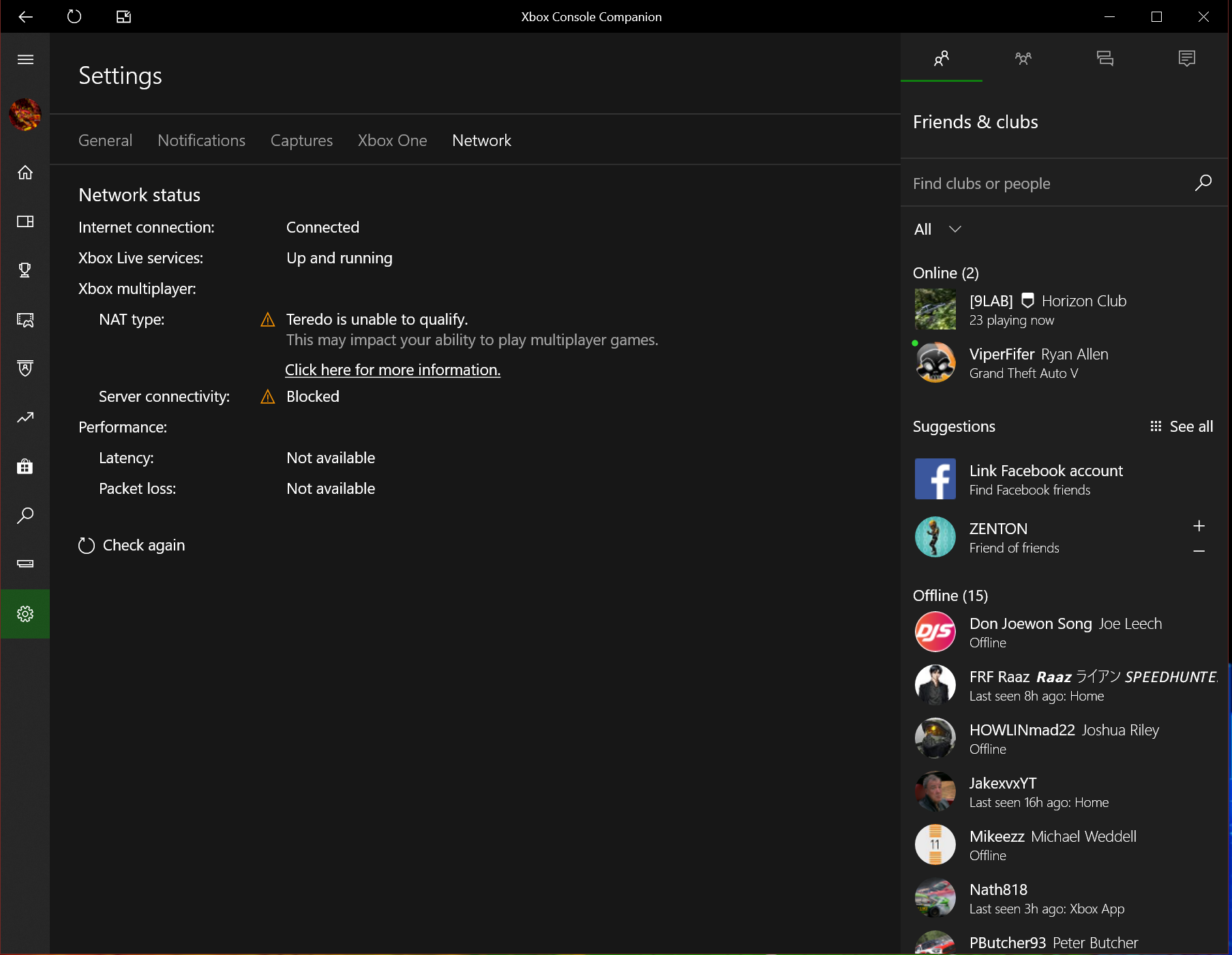This screenshot has width=1232, height=955.
Task: Switch to the Xbox One settings tab
Action: click(x=392, y=141)
